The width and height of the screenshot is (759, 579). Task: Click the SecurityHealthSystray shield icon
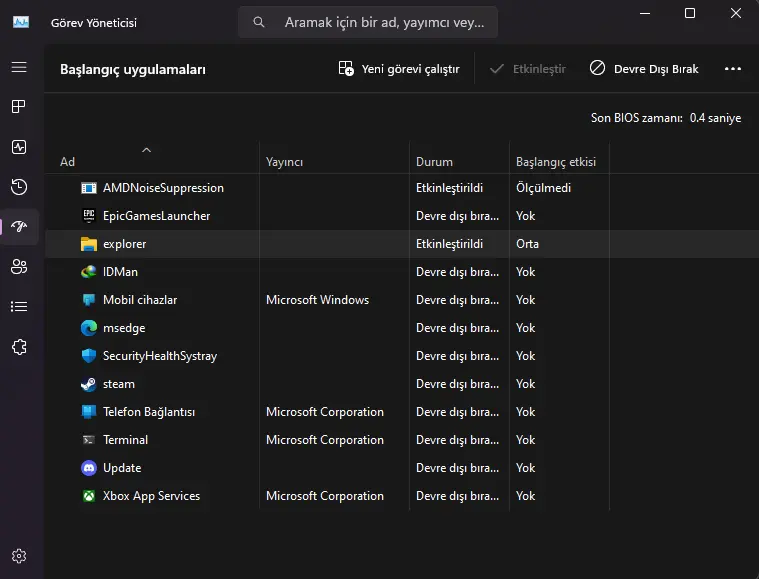pyautogui.click(x=89, y=356)
